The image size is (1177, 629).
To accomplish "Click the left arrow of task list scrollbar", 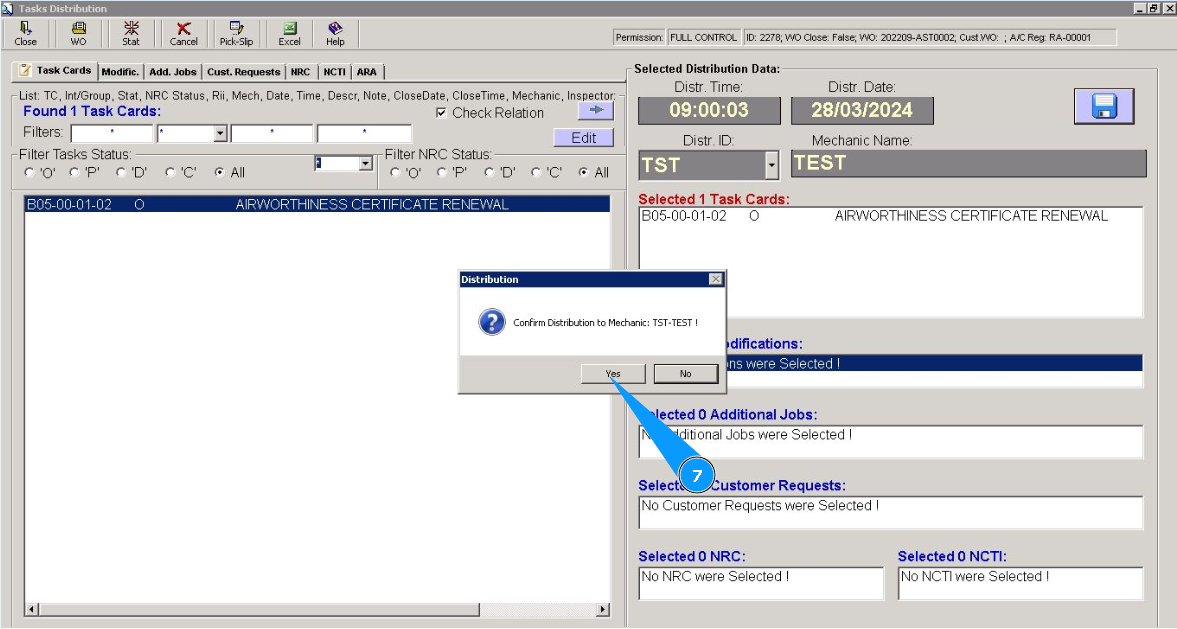I will 32,609.
